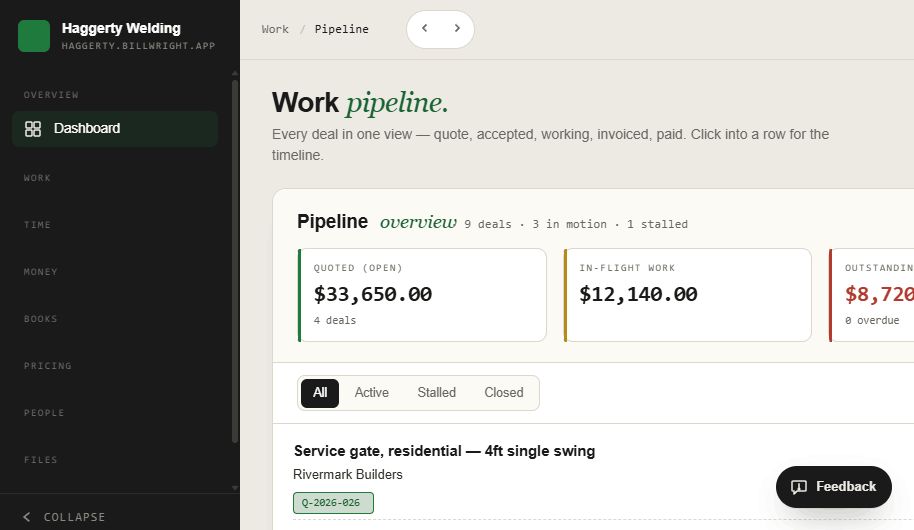This screenshot has width=914, height=530.
Task: Expand the MONEY sidebar section
Action: point(41,272)
